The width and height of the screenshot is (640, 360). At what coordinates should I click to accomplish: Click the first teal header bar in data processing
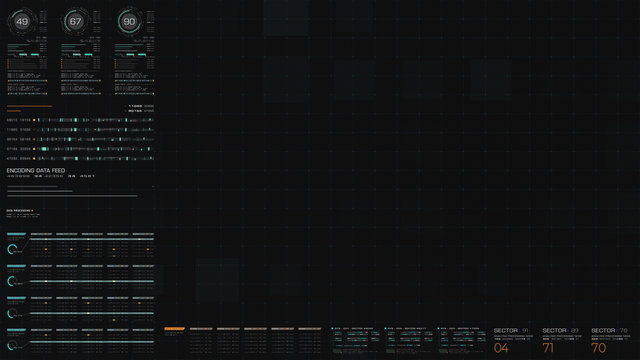point(16,234)
